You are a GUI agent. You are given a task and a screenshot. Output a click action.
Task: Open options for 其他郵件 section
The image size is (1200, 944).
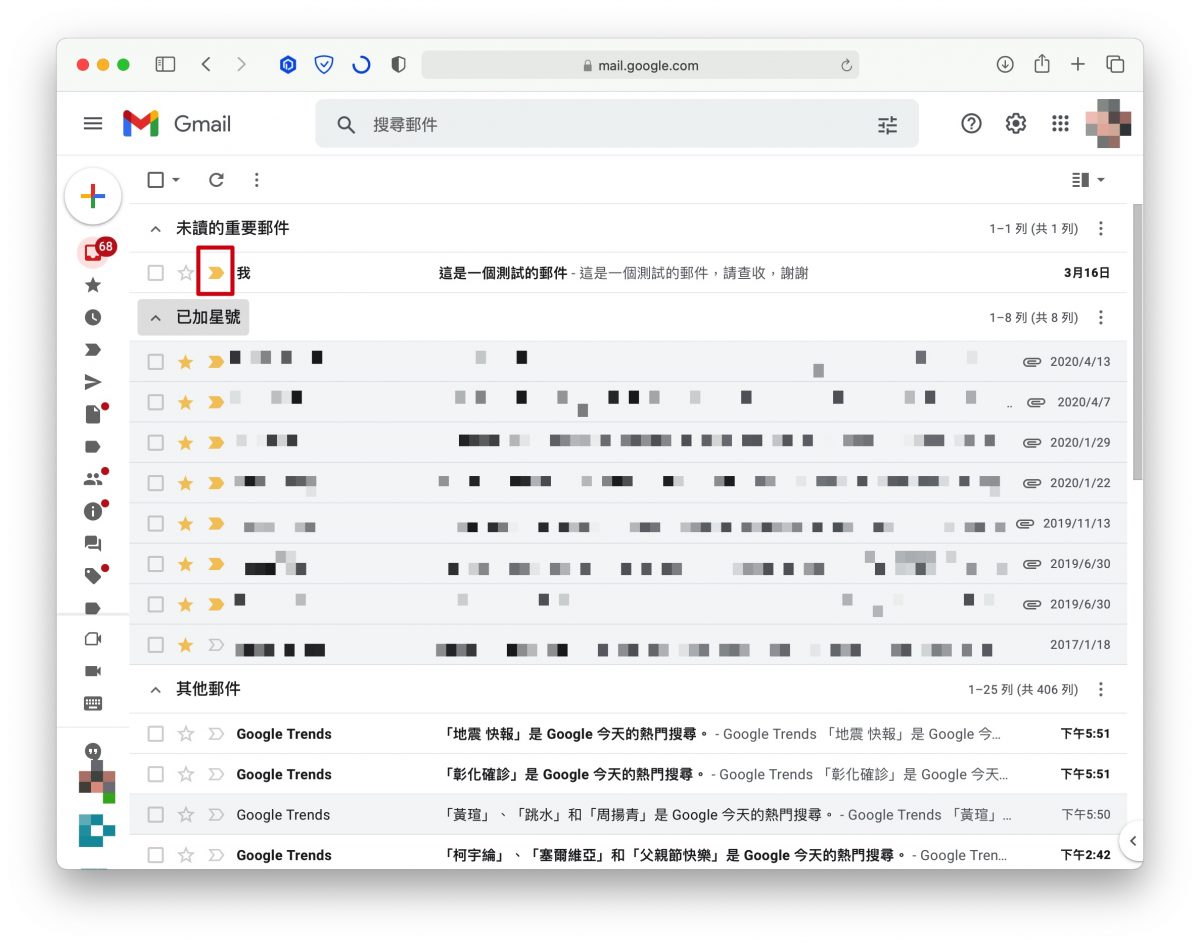pyautogui.click(x=1101, y=690)
